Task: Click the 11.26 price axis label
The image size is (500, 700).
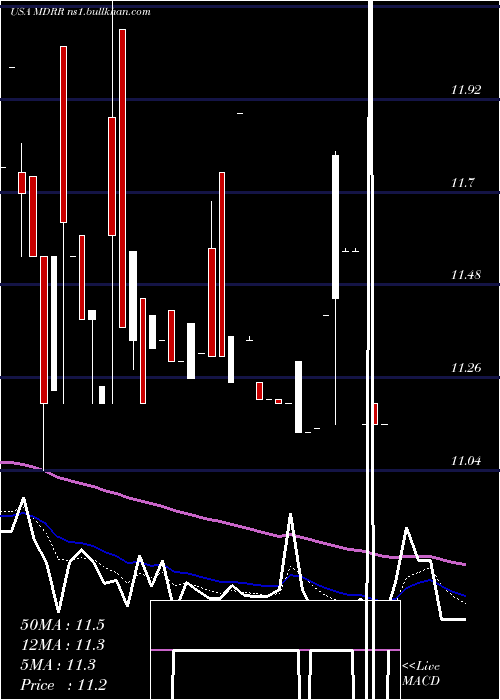Action: 466,368
